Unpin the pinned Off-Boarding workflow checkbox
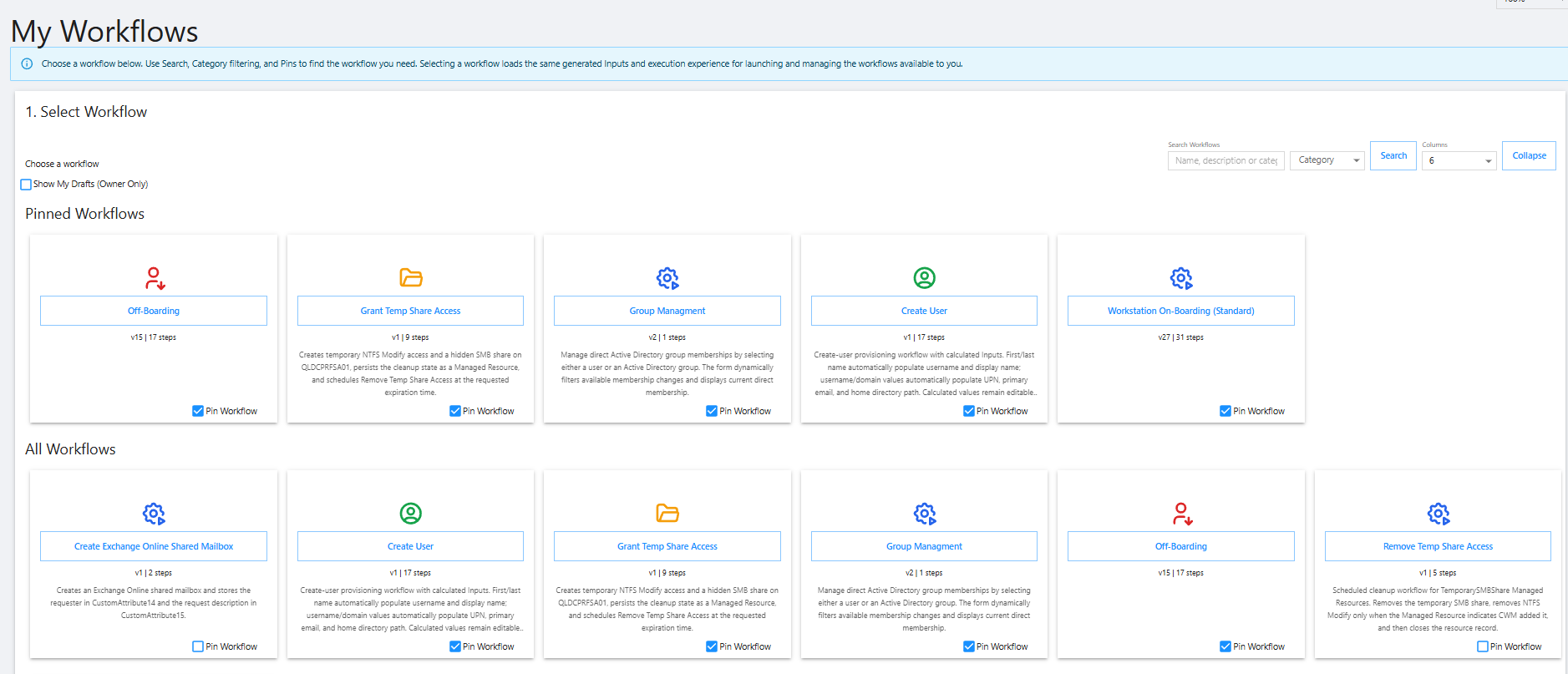 [x=198, y=411]
